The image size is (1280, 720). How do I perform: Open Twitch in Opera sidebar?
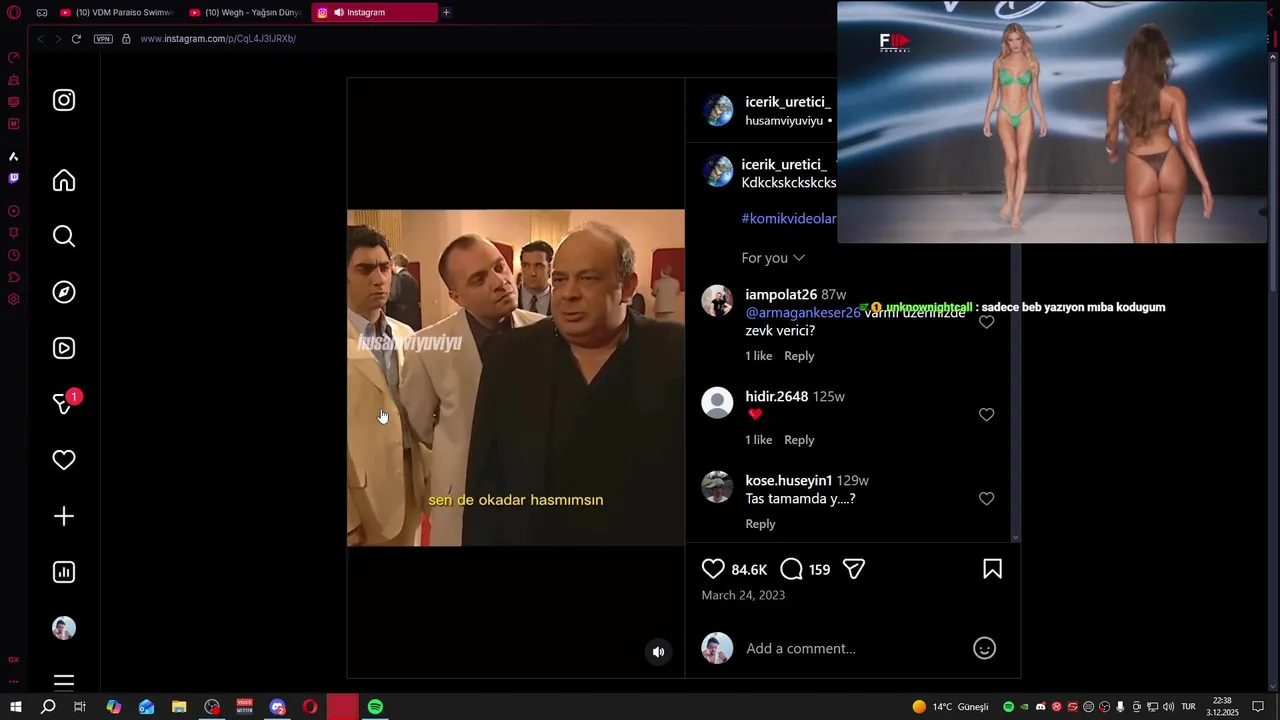[13, 178]
